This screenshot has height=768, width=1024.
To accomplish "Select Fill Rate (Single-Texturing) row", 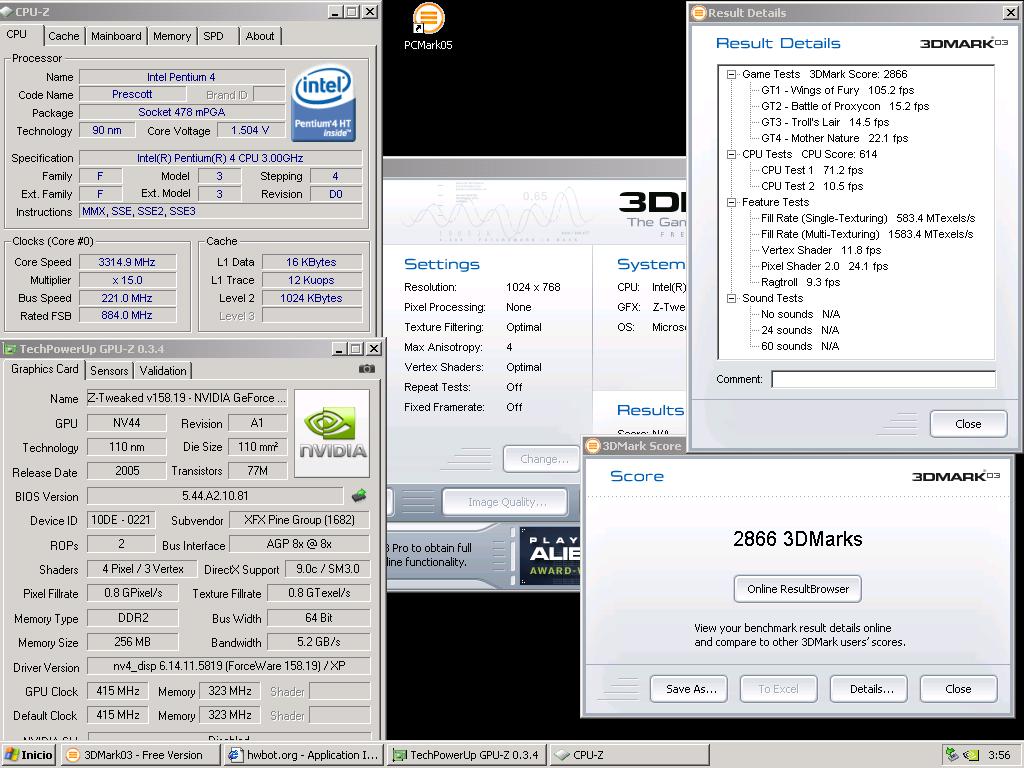I will pos(868,219).
